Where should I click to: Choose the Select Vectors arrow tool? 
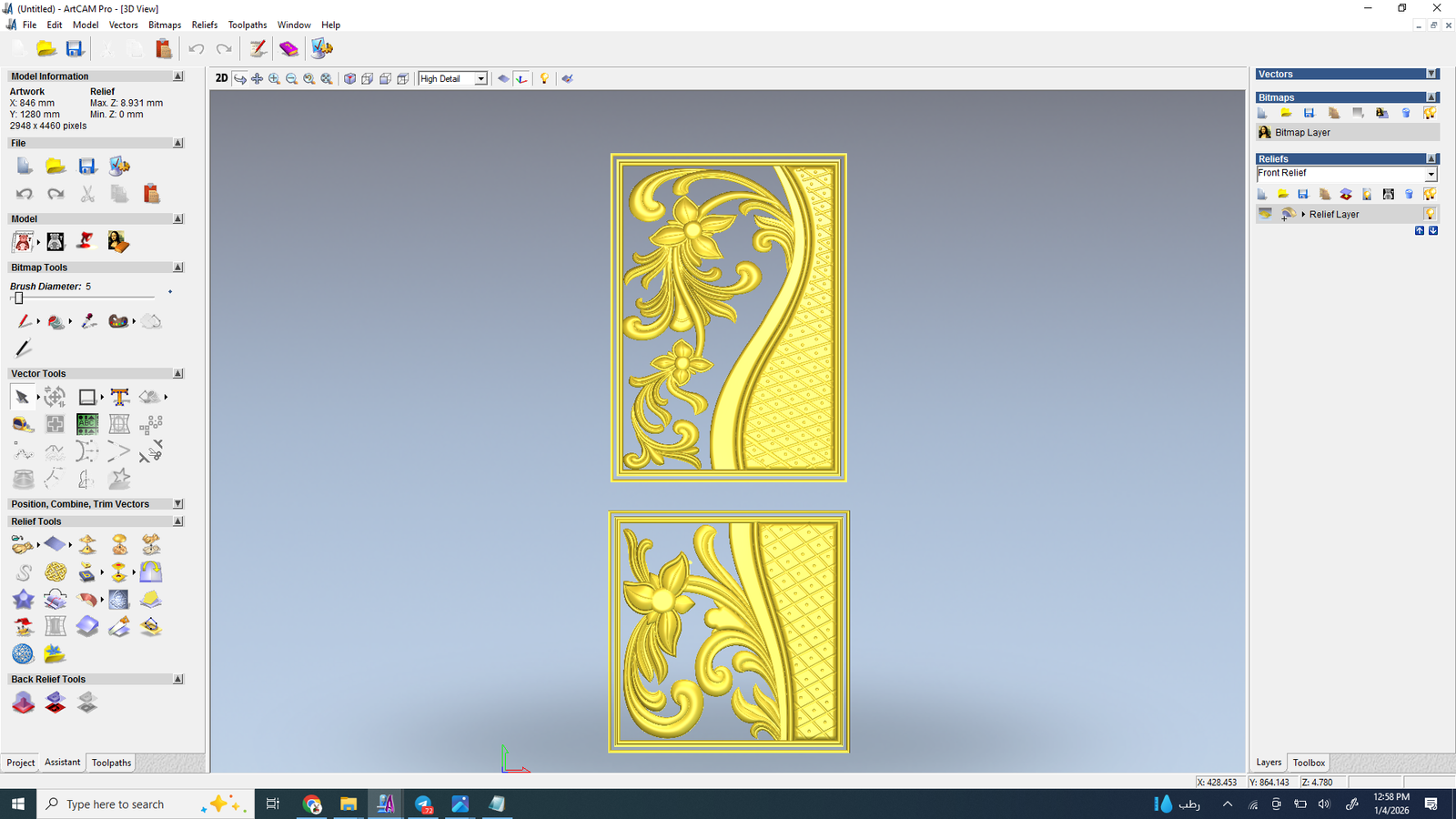22,398
